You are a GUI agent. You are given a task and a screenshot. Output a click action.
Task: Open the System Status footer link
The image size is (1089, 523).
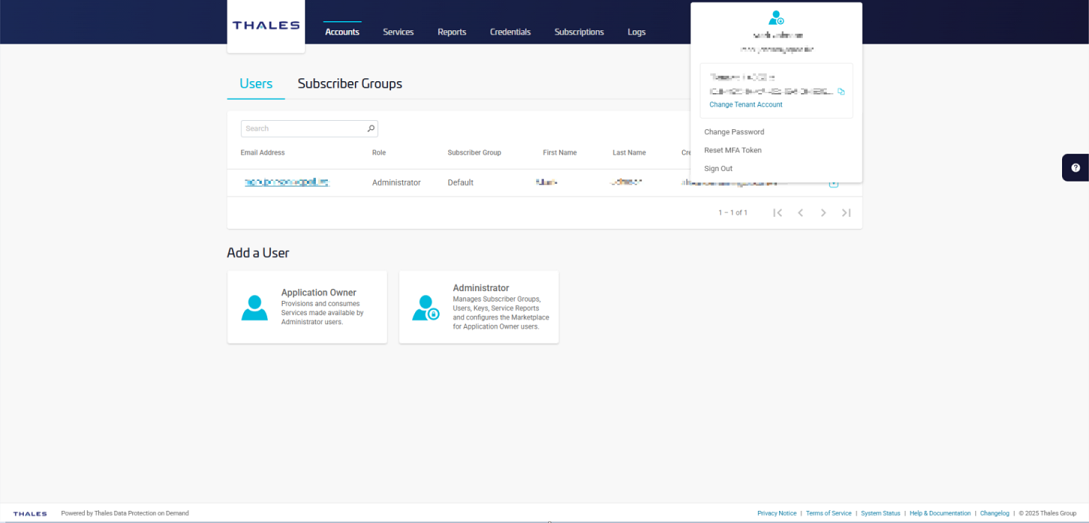[880, 513]
